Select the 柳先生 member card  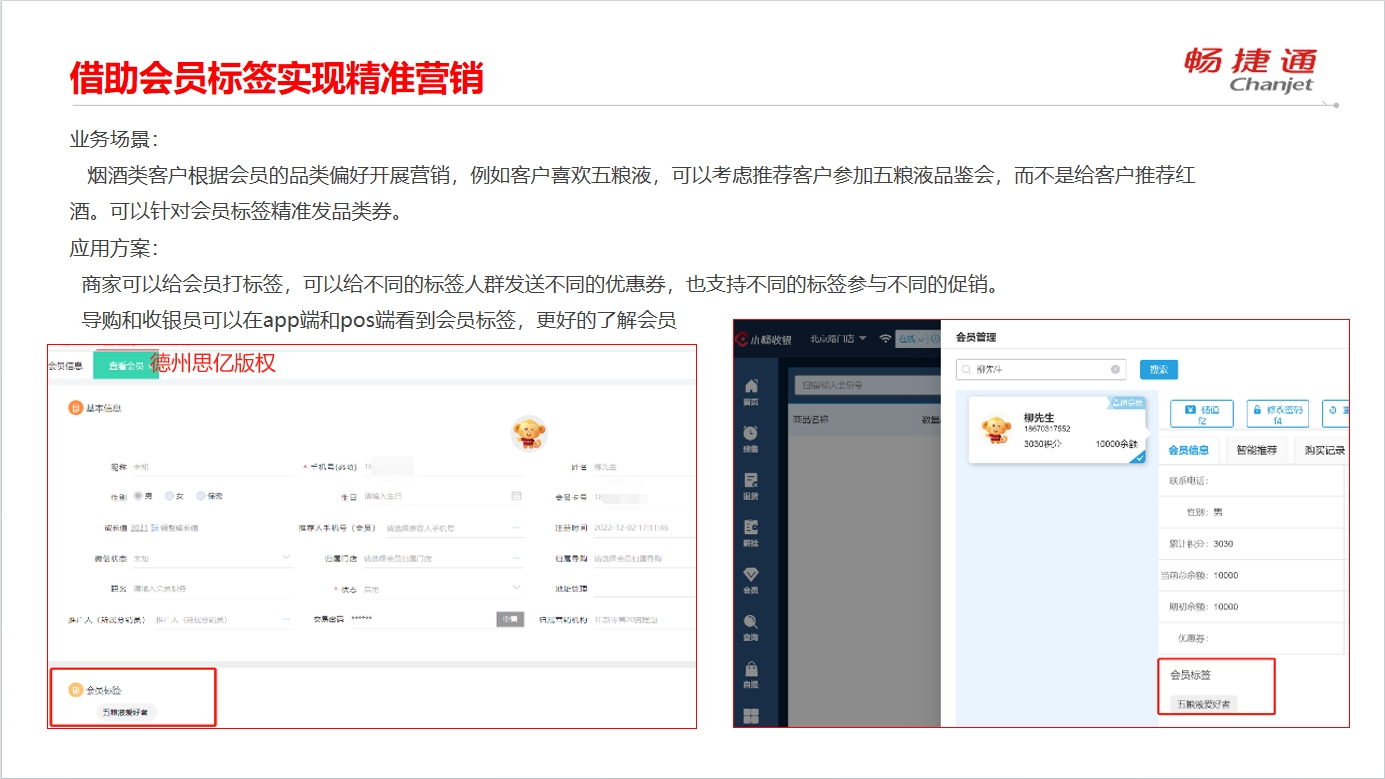1057,429
